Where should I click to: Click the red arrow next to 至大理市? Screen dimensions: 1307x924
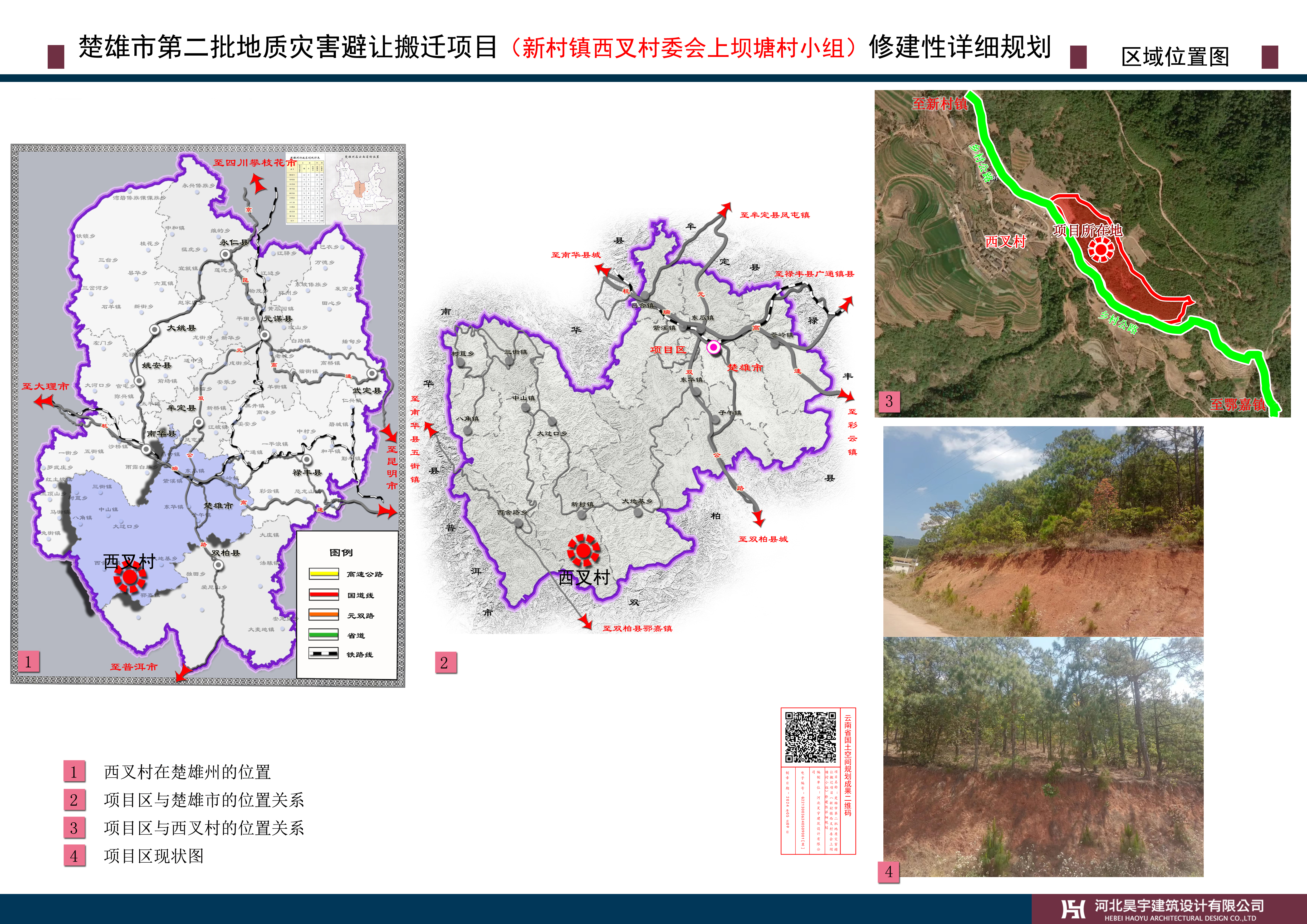pos(43,401)
